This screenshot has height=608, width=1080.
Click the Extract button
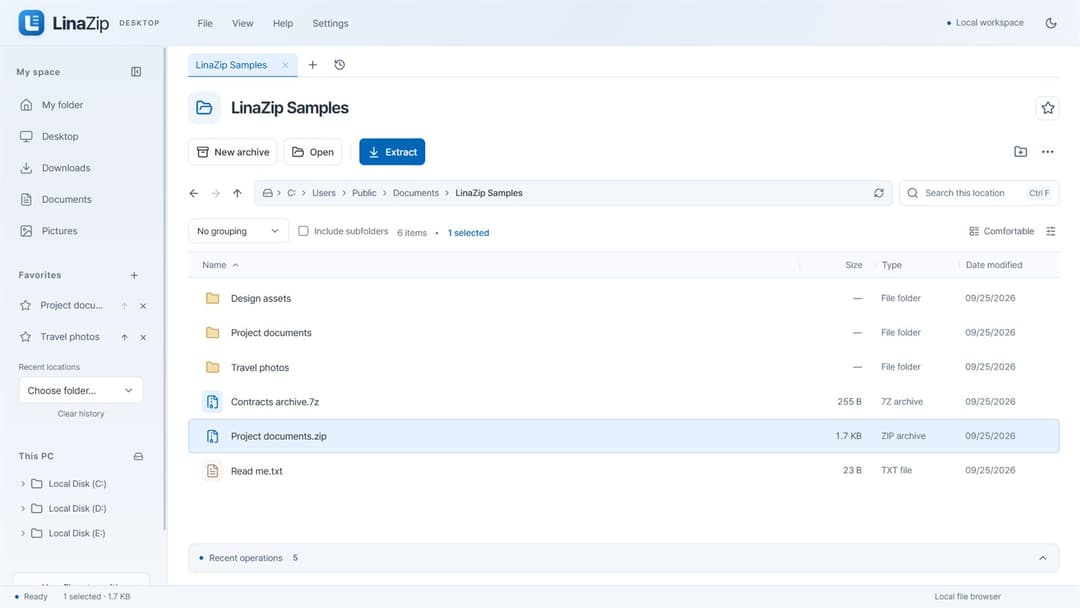pos(392,152)
